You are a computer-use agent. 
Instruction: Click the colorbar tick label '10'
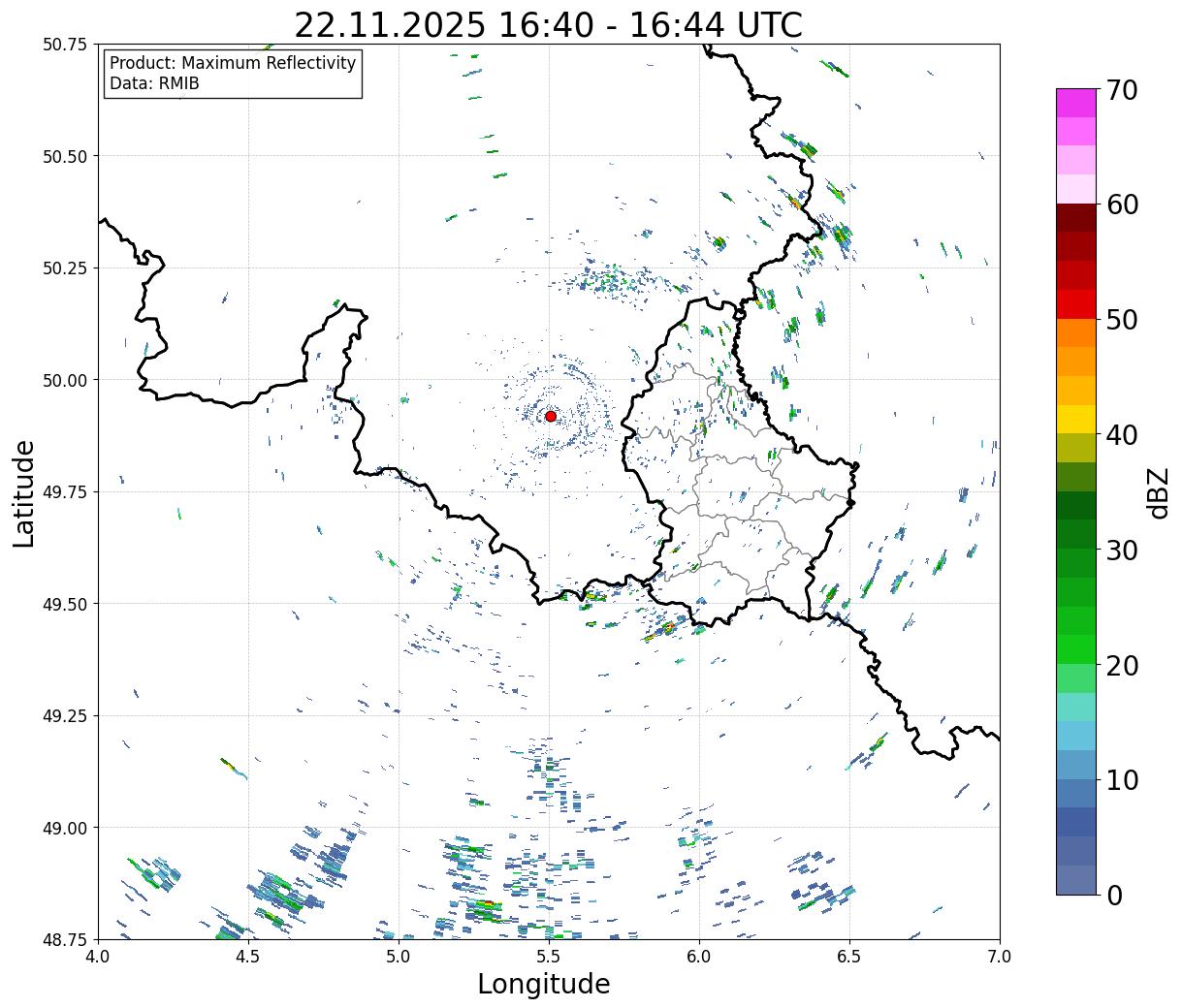point(1122,779)
